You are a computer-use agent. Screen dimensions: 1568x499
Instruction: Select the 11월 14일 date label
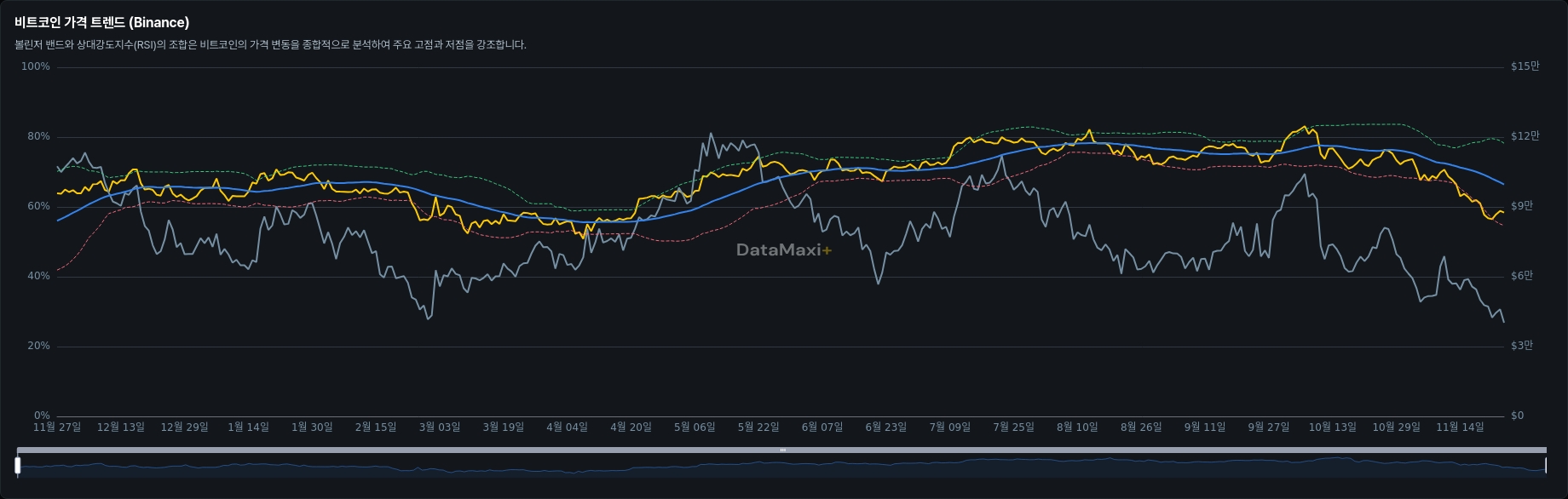[x=1460, y=427]
